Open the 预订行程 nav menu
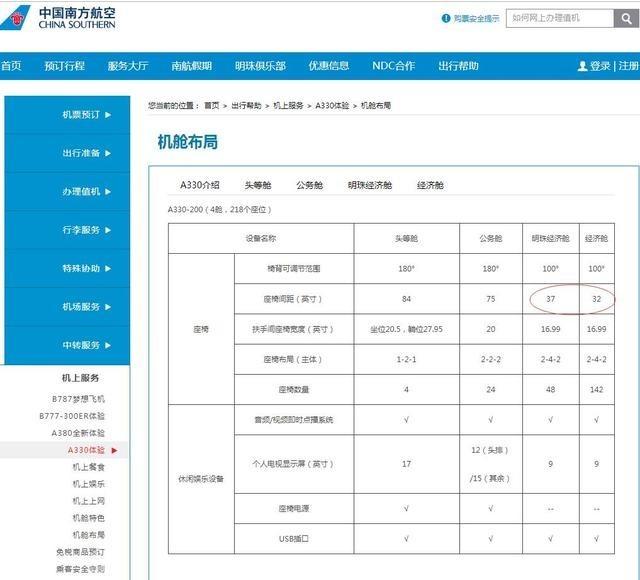640x580 pixels. 64,66
